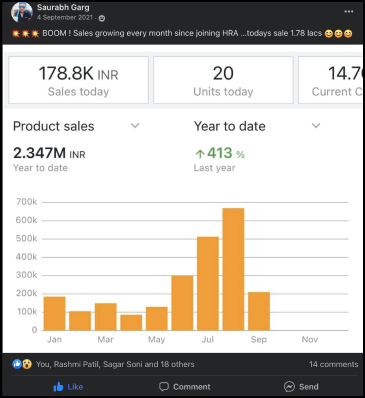Screen dimensions: 365x398
Task: Click the thumbs-up Like icon
Action: coord(58,387)
